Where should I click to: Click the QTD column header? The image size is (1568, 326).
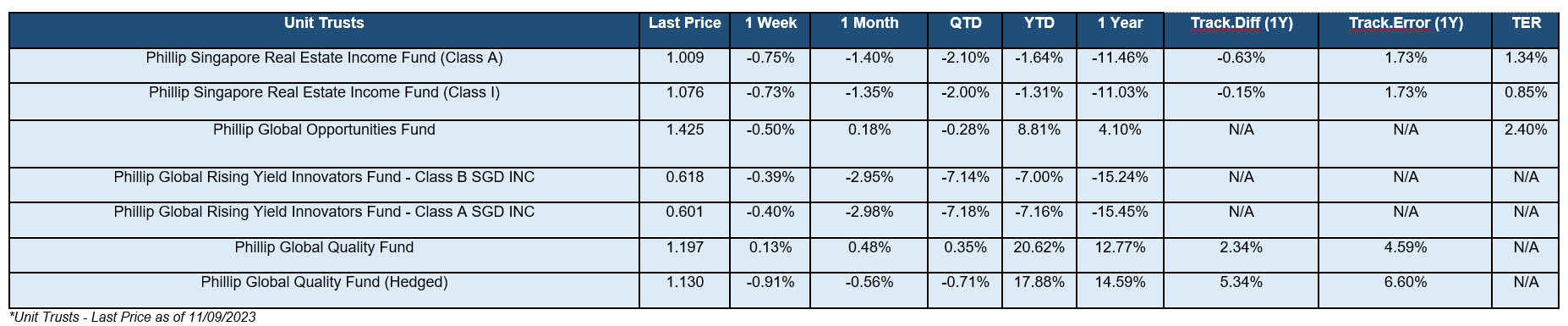pyautogui.click(x=966, y=24)
